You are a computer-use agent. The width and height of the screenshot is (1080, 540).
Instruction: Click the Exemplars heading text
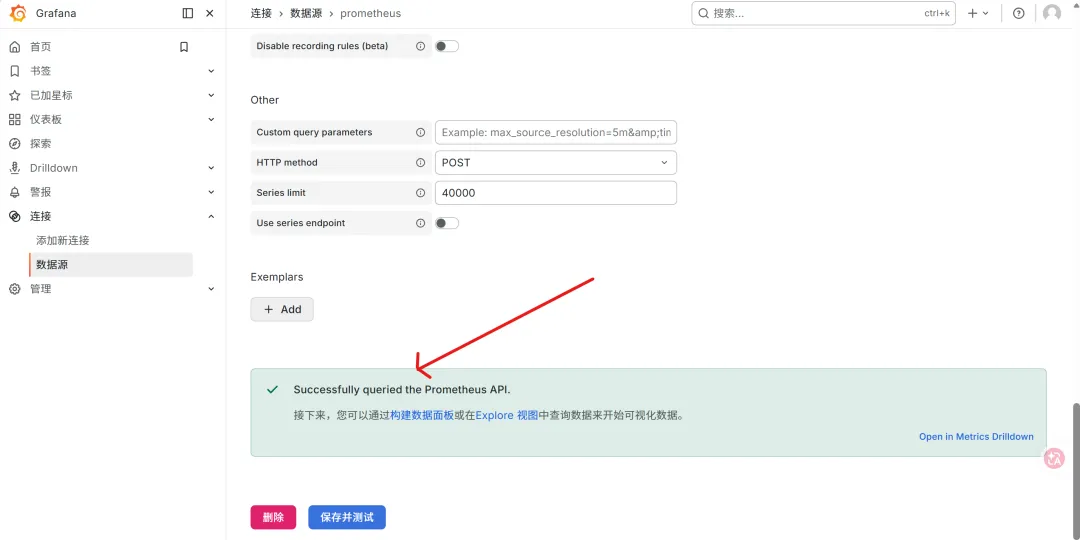point(277,277)
